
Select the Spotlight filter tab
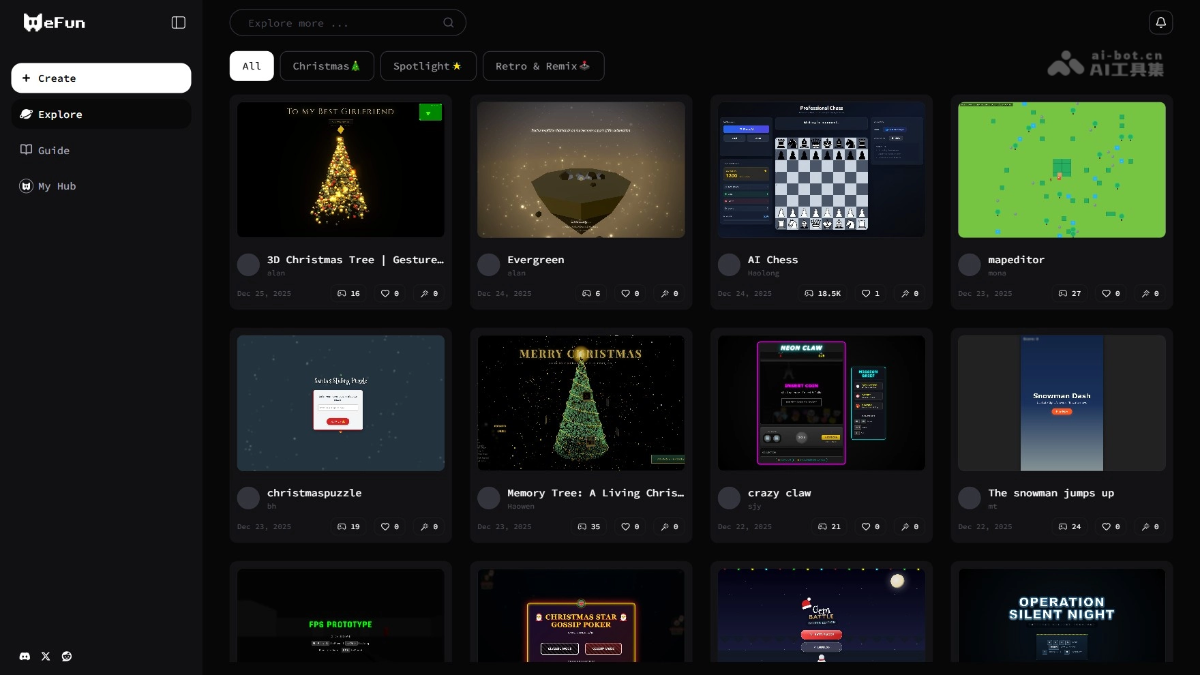(428, 66)
